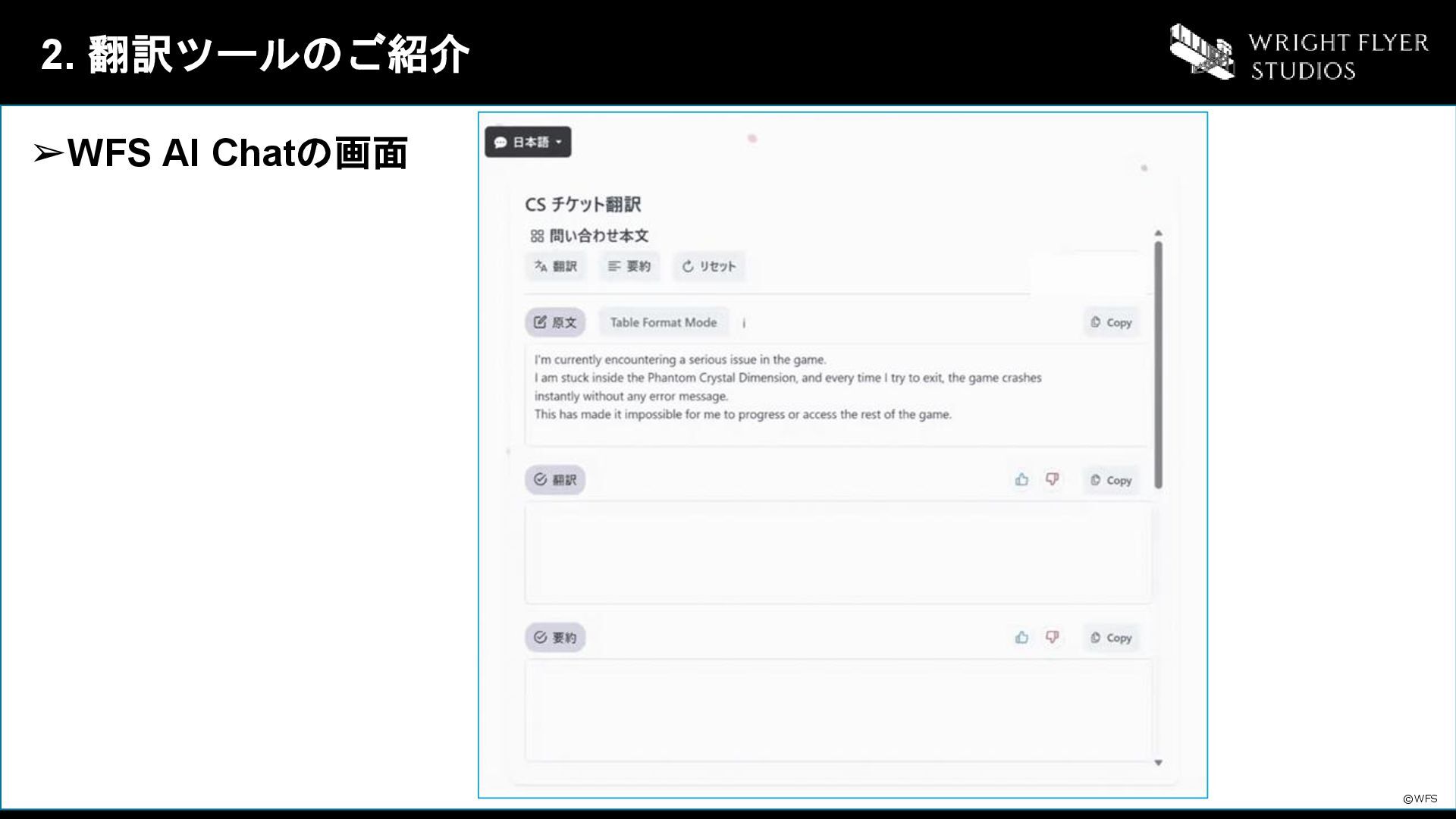
Task: Click the empty 要約 output box
Action: click(837, 710)
